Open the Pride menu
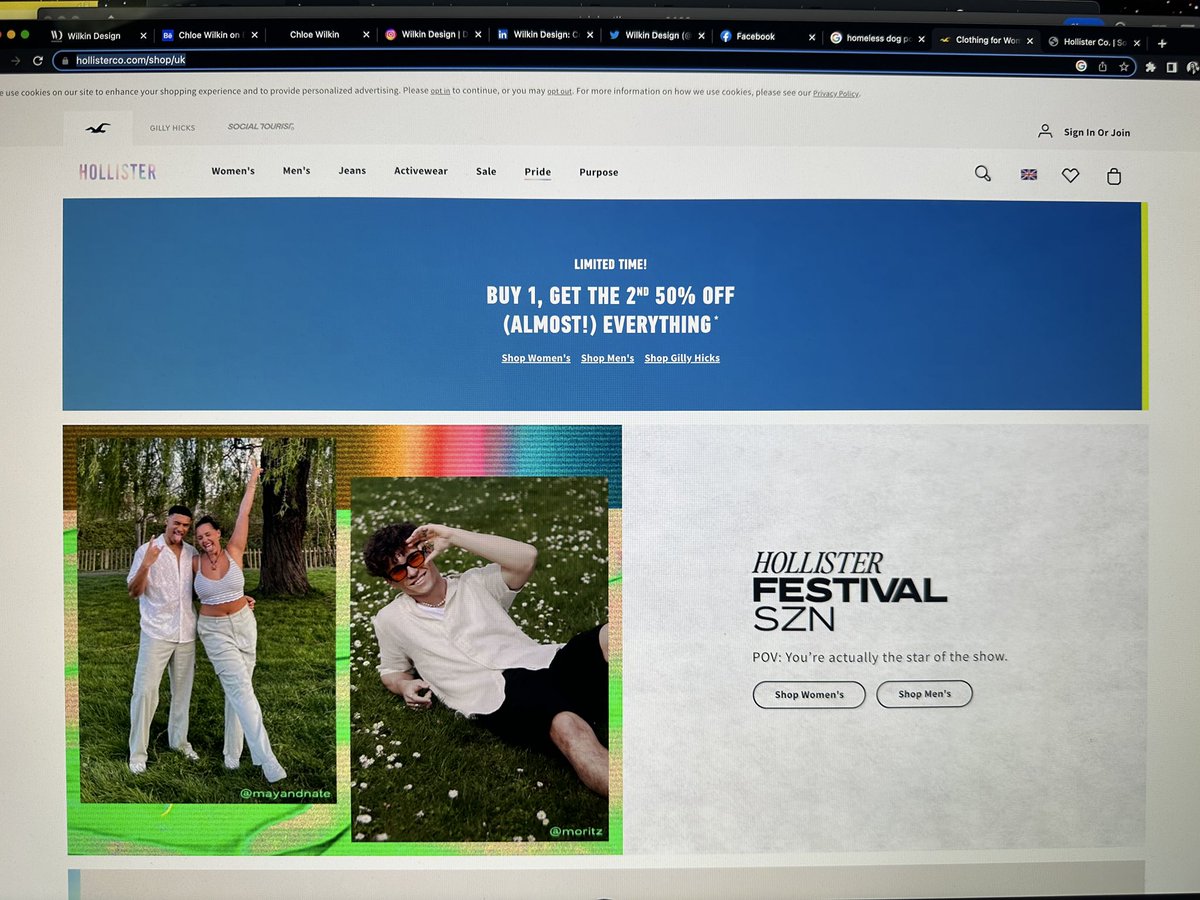The image size is (1200, 900). [538, 172]
